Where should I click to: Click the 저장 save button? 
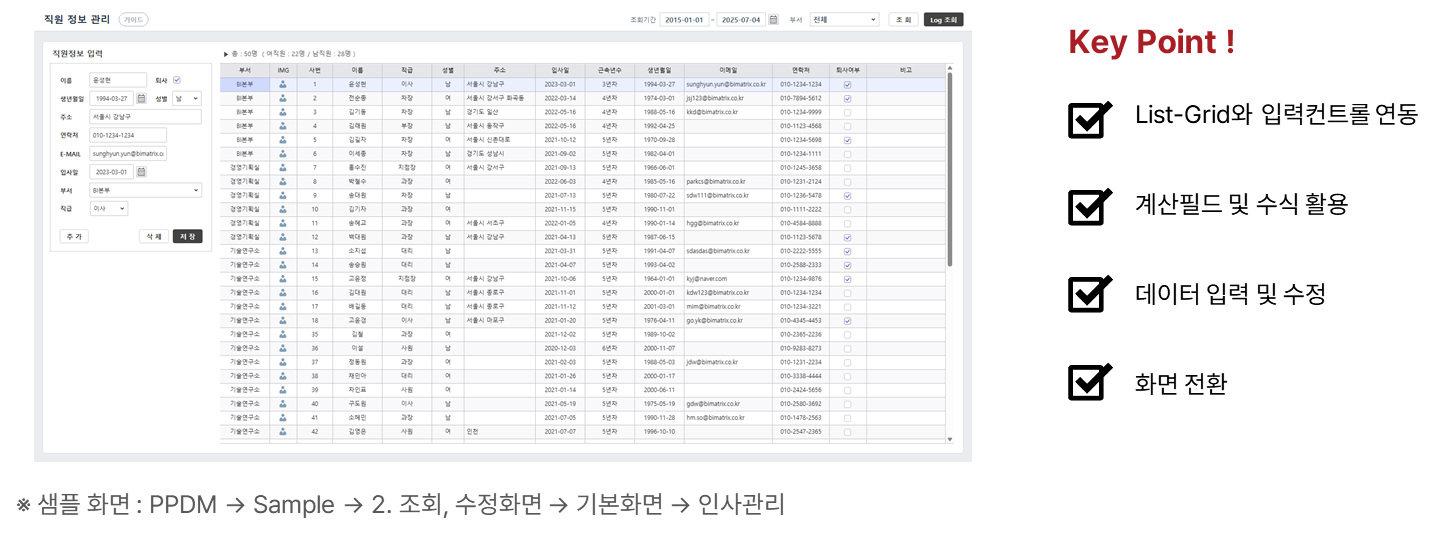point(187,237)
